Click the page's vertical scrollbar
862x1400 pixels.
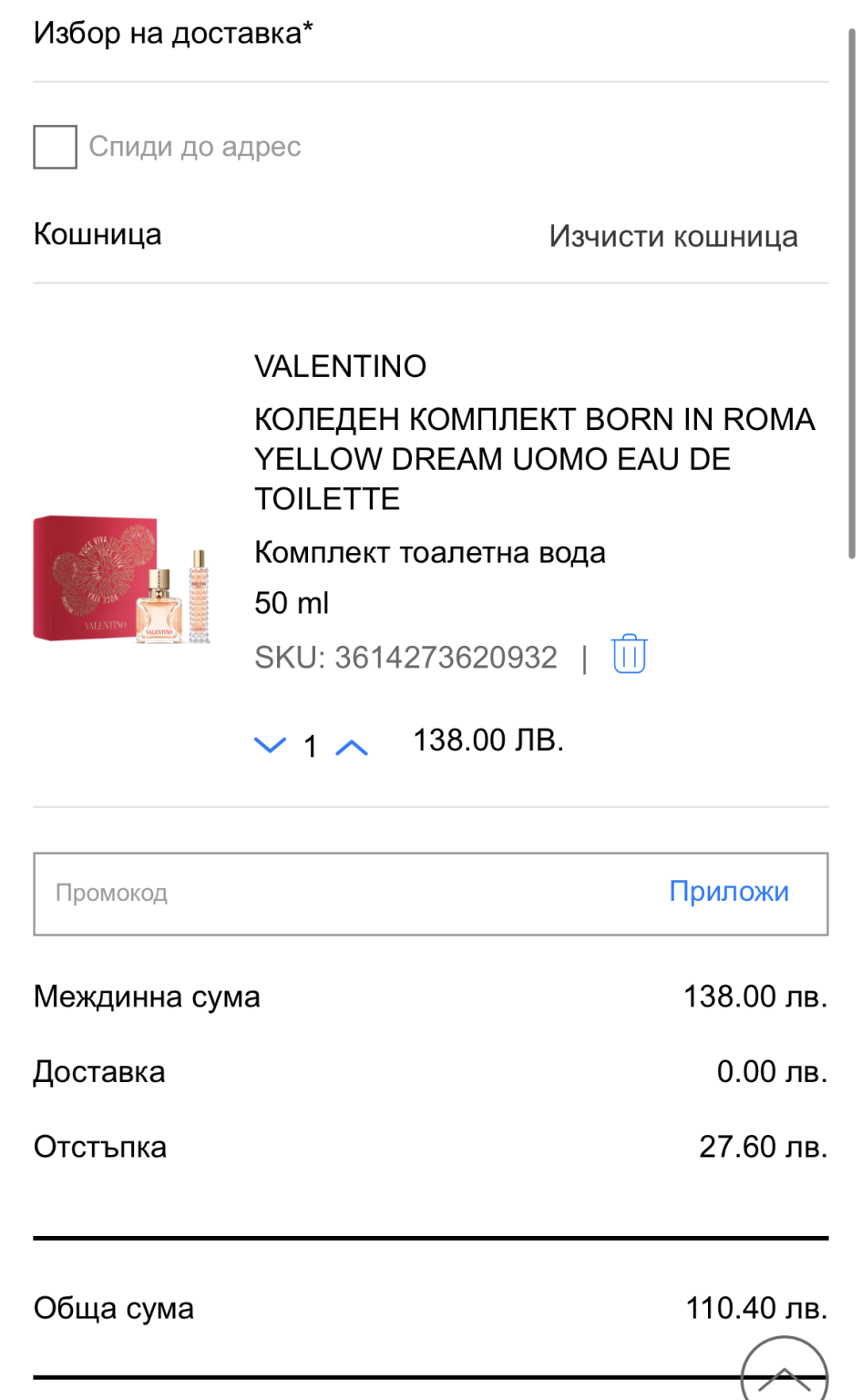click(852, 291)
